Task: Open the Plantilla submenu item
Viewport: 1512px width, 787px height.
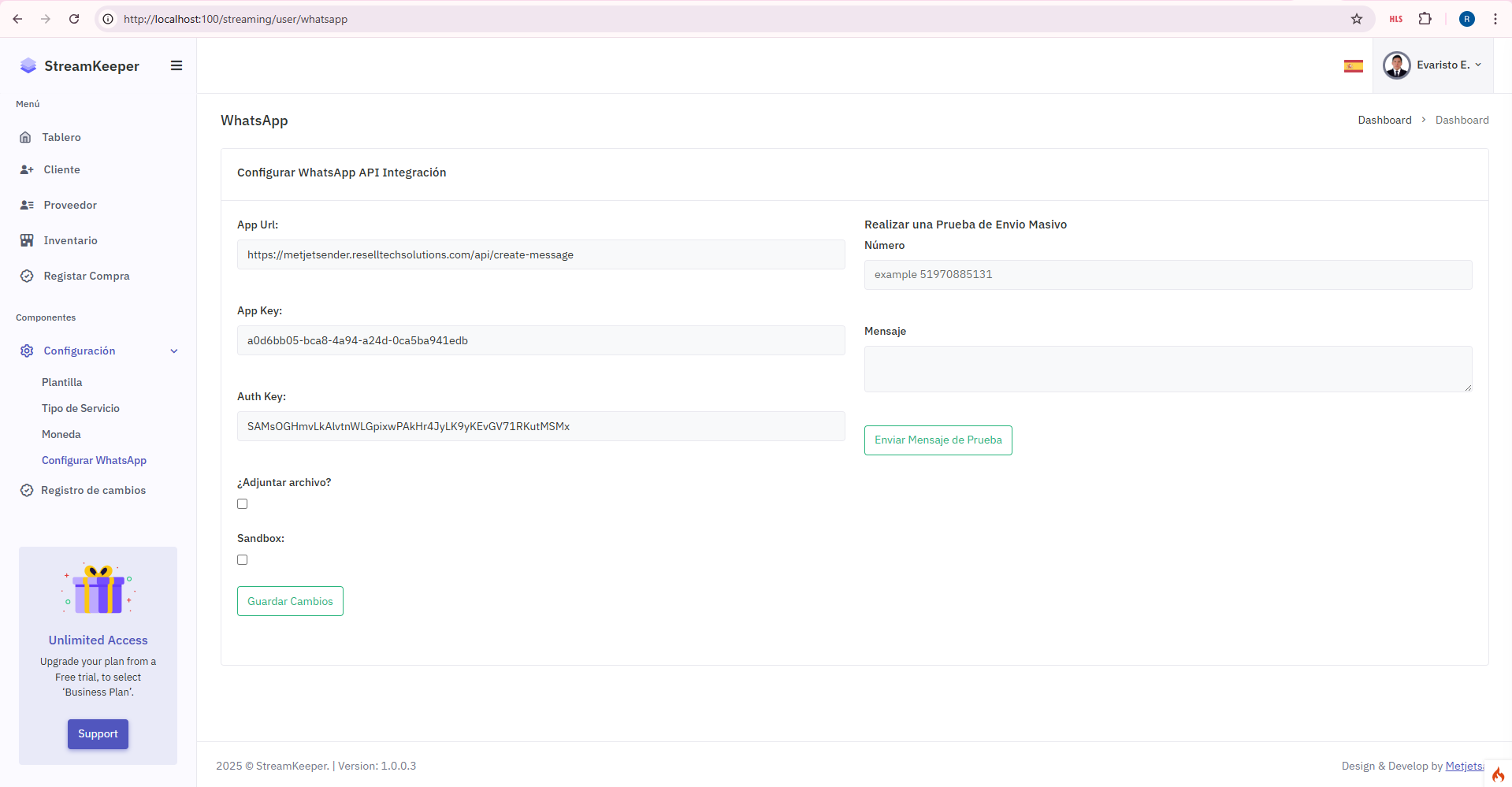Action: (x=61, y=383)
